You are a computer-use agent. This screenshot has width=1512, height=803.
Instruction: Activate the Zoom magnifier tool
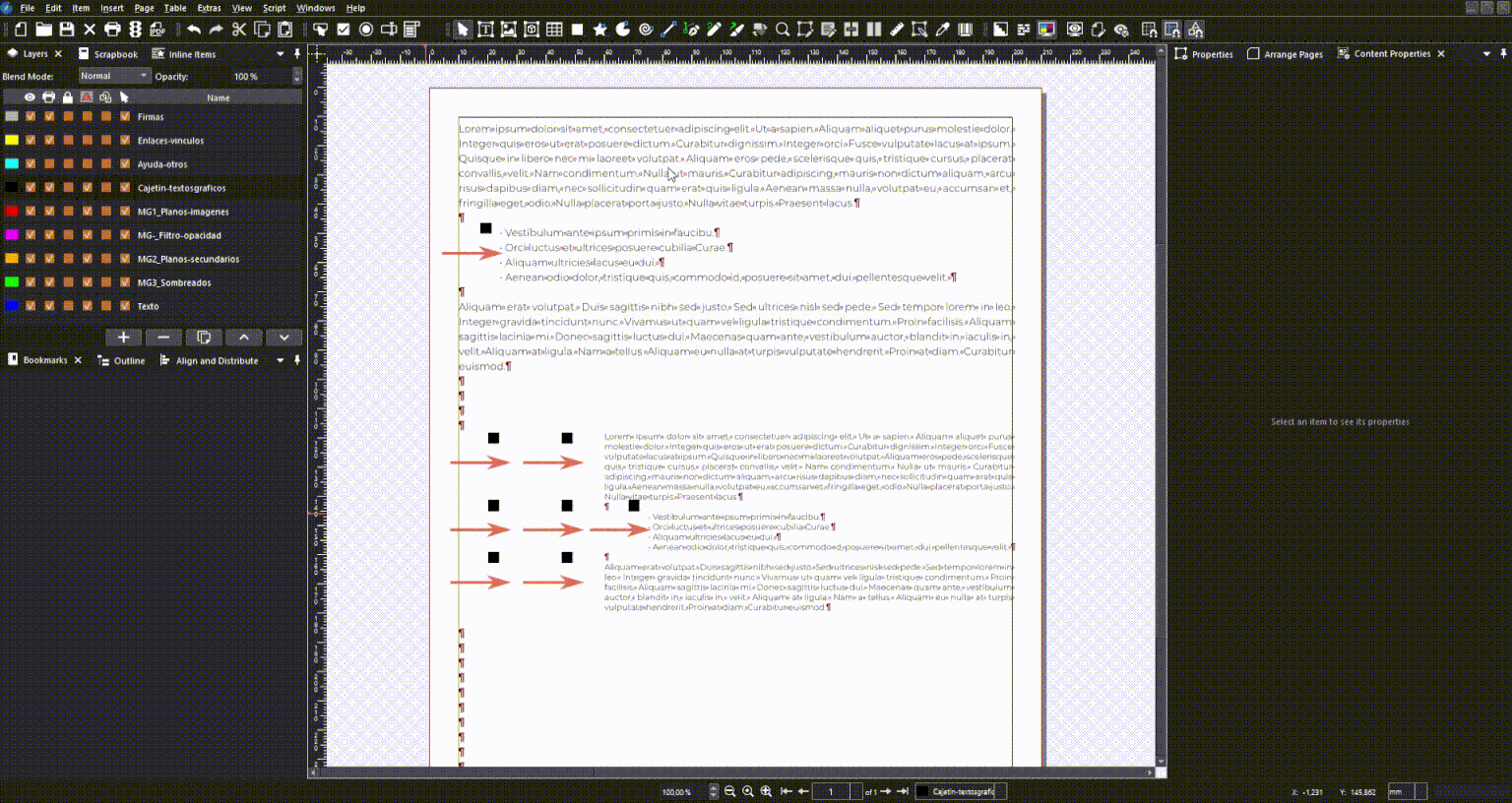tap(783, 30)
